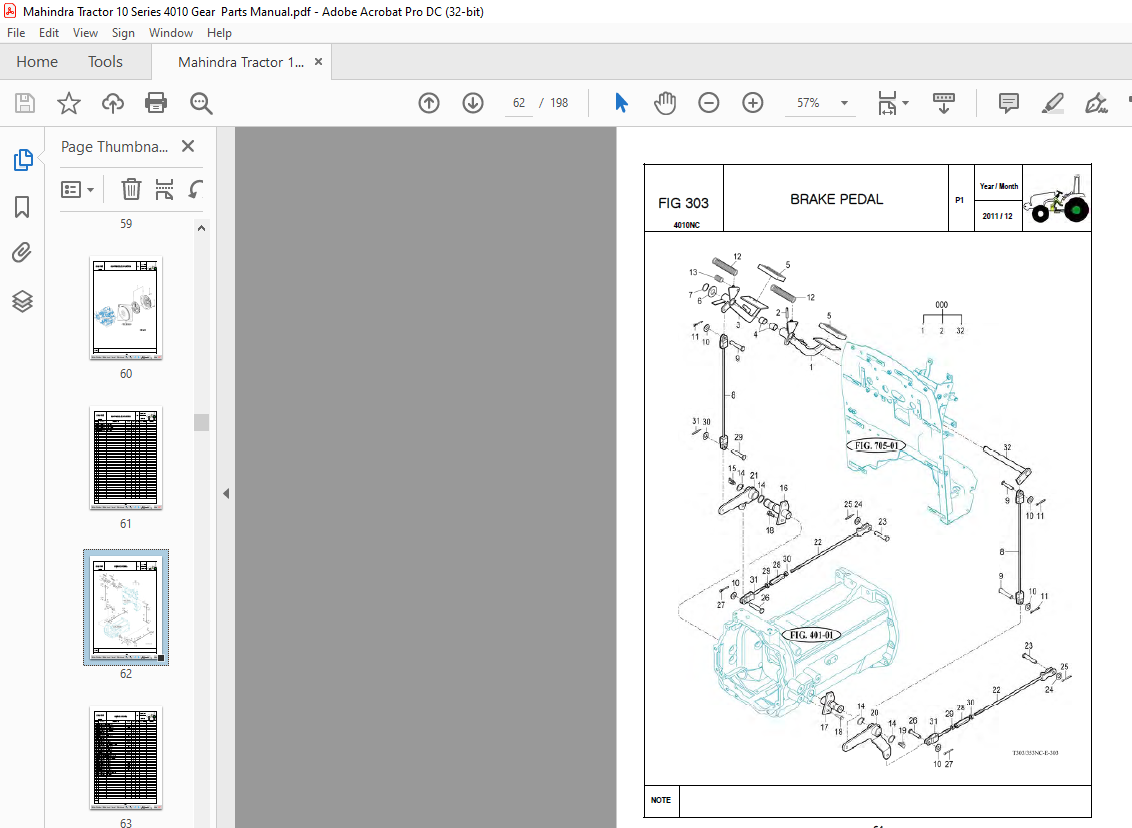Click the FIG. 401-01 reference label
Viewport: 1132px width, 828px height.
pos(811,635)
